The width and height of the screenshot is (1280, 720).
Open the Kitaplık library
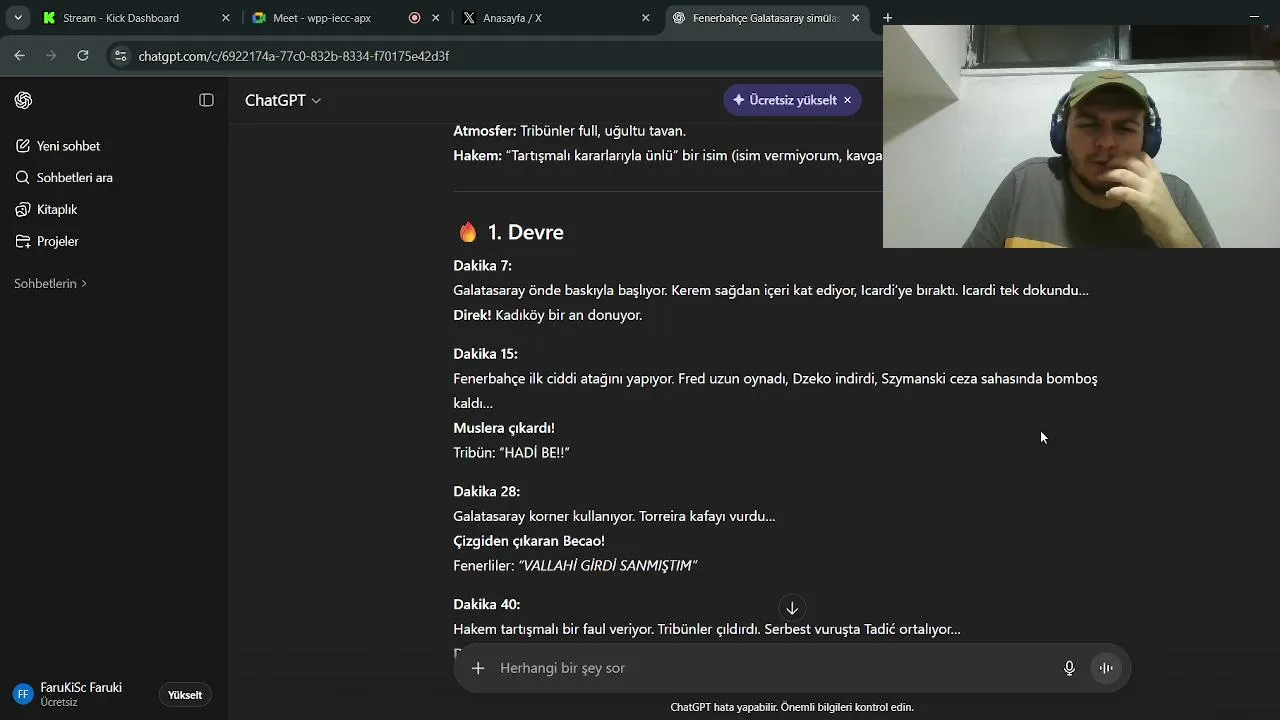click(x=57, y=210)
